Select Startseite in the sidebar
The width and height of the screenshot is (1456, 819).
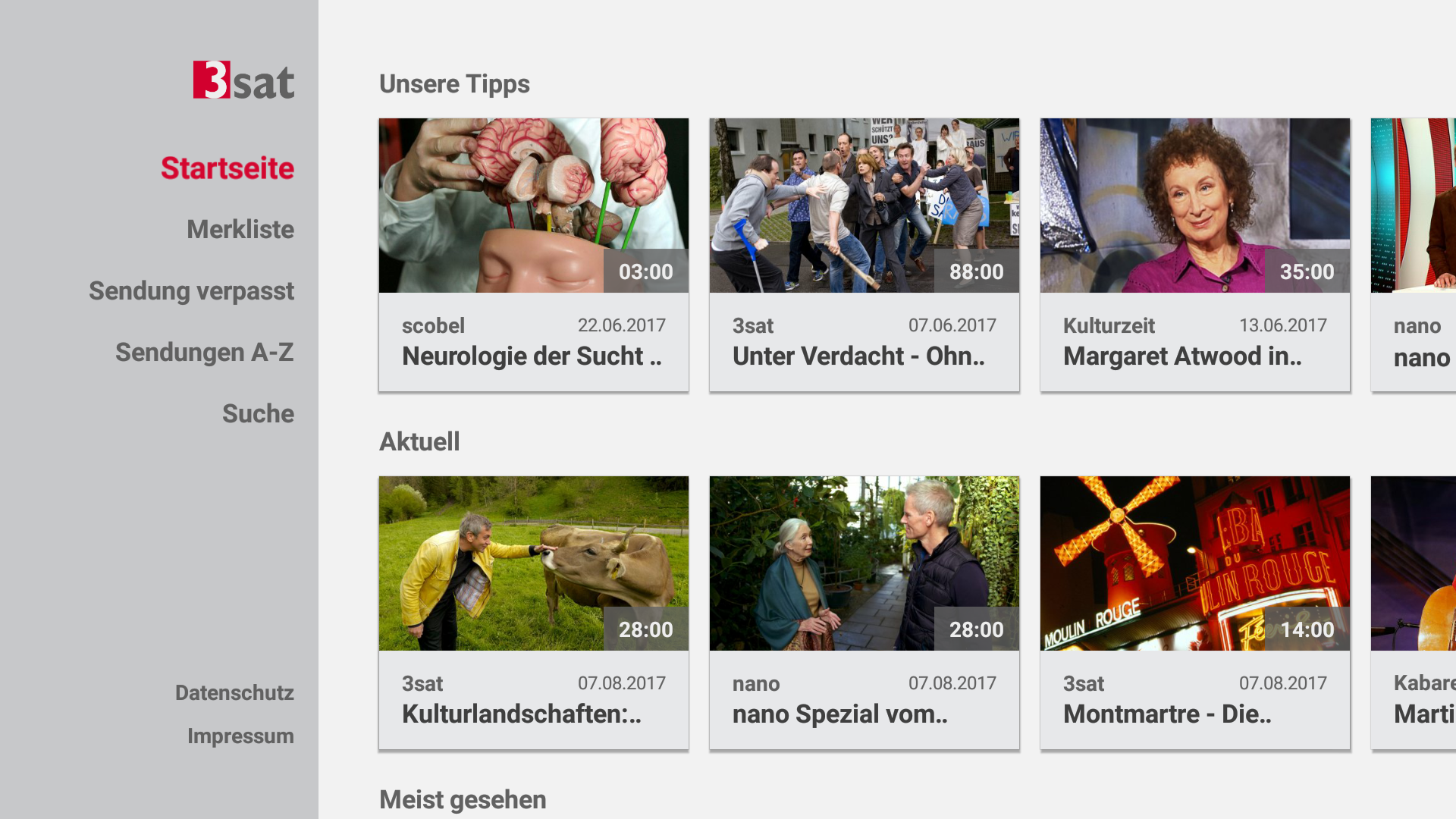tap(227, 168)
